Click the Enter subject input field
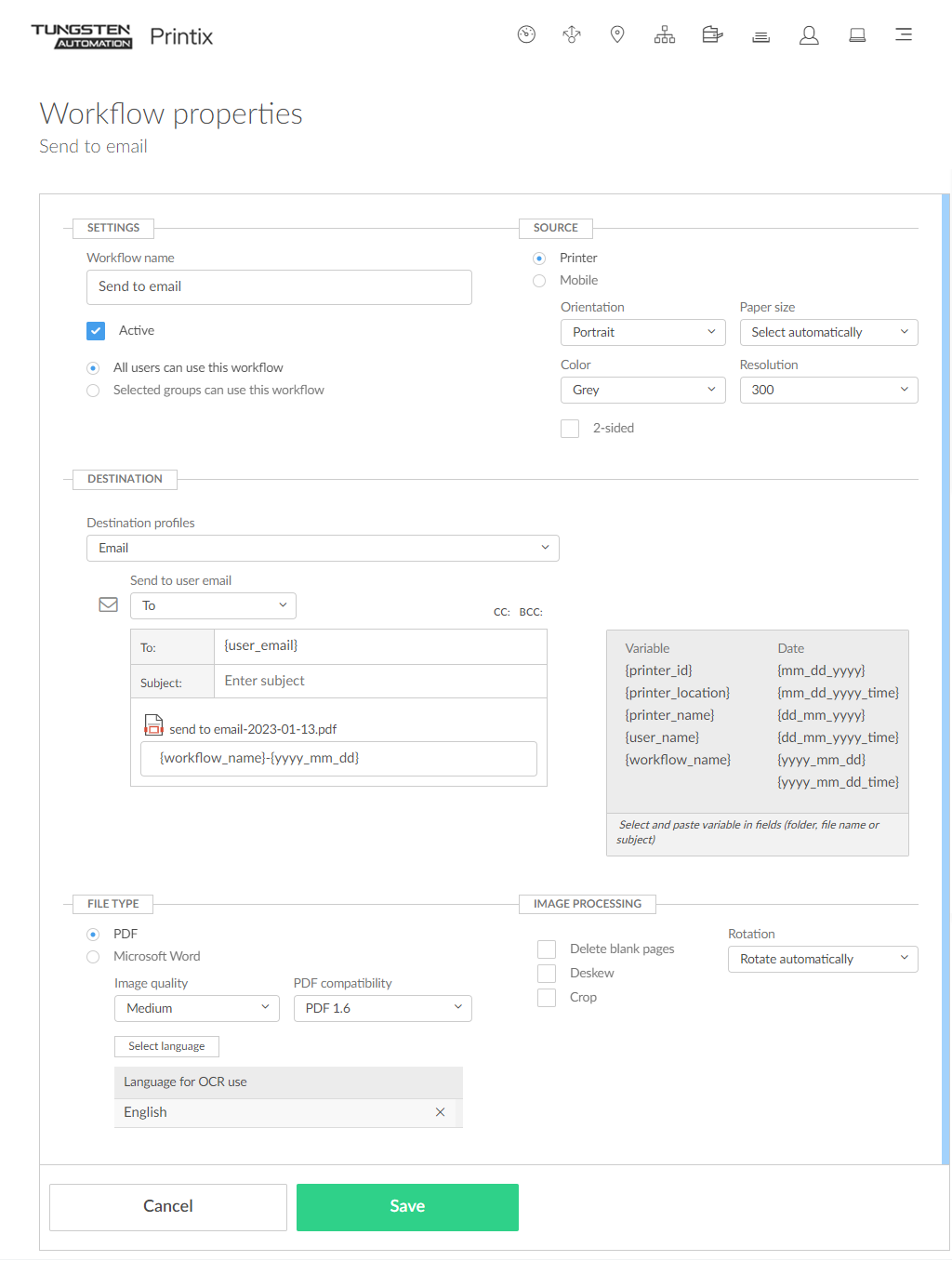This screenshot has width=952, height=1261. point(381,682)
